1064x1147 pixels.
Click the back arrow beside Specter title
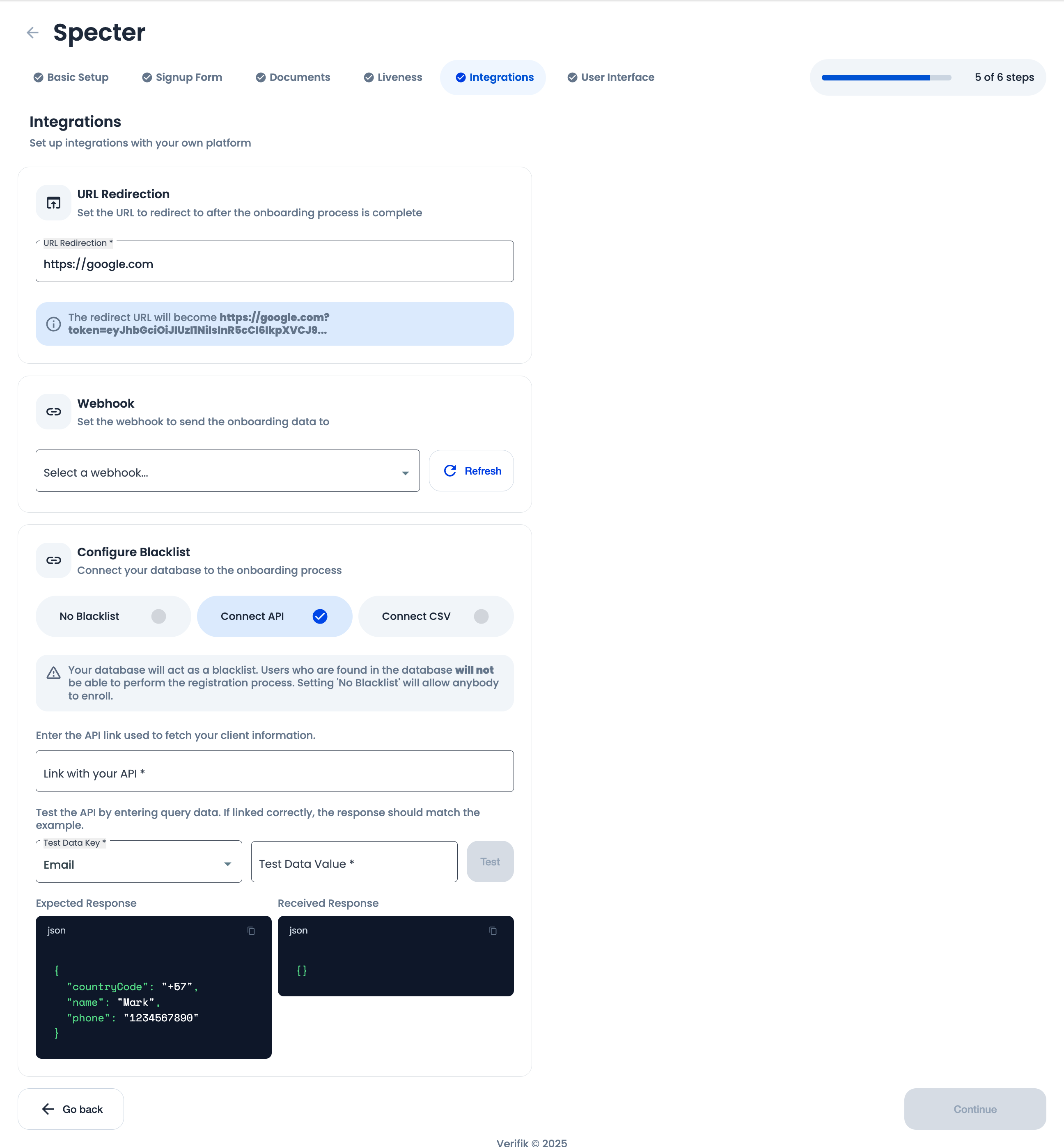click(33, 33)
